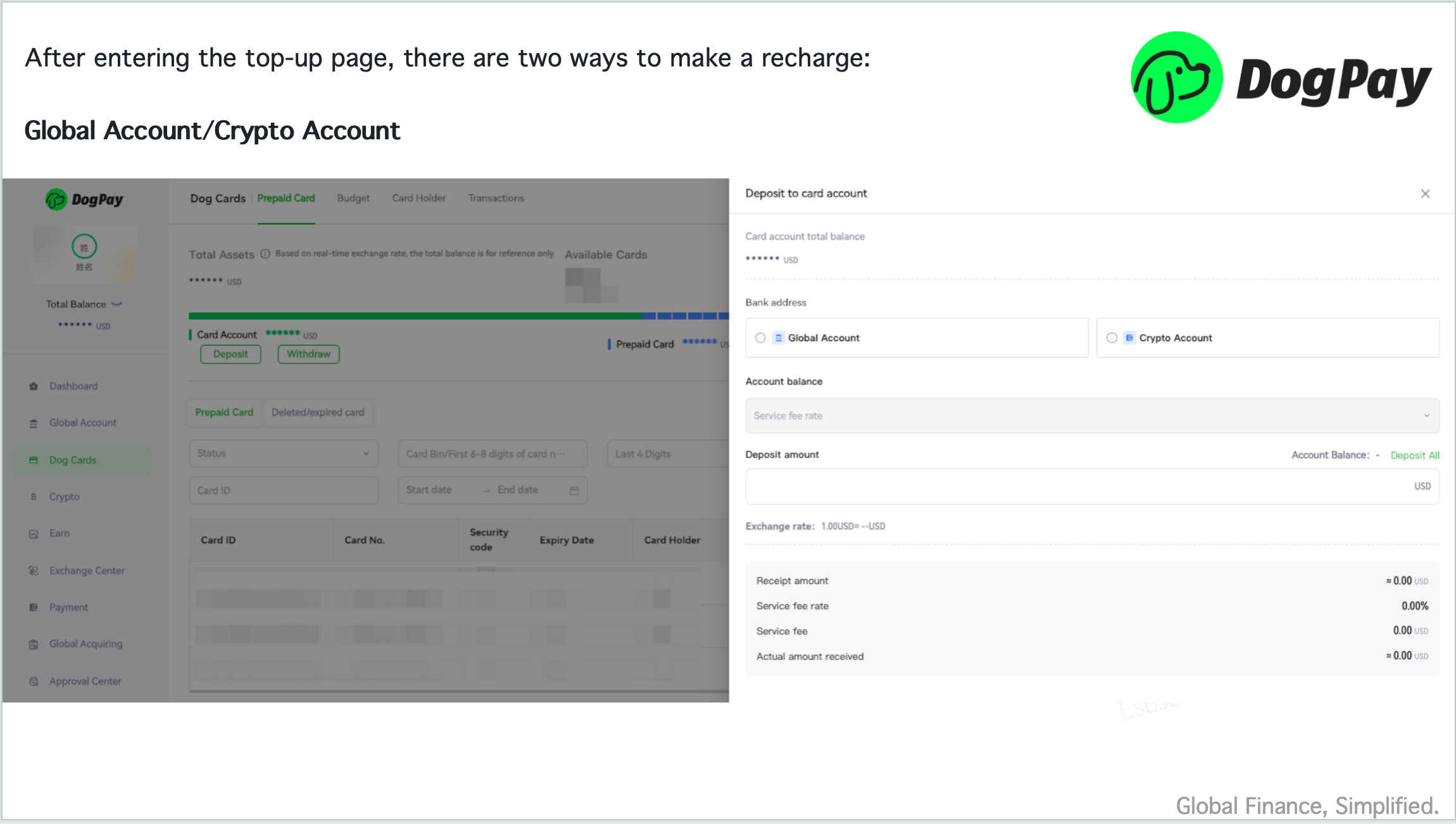Click the Card Bin/First 6-8 digits field

click(493, 454)
